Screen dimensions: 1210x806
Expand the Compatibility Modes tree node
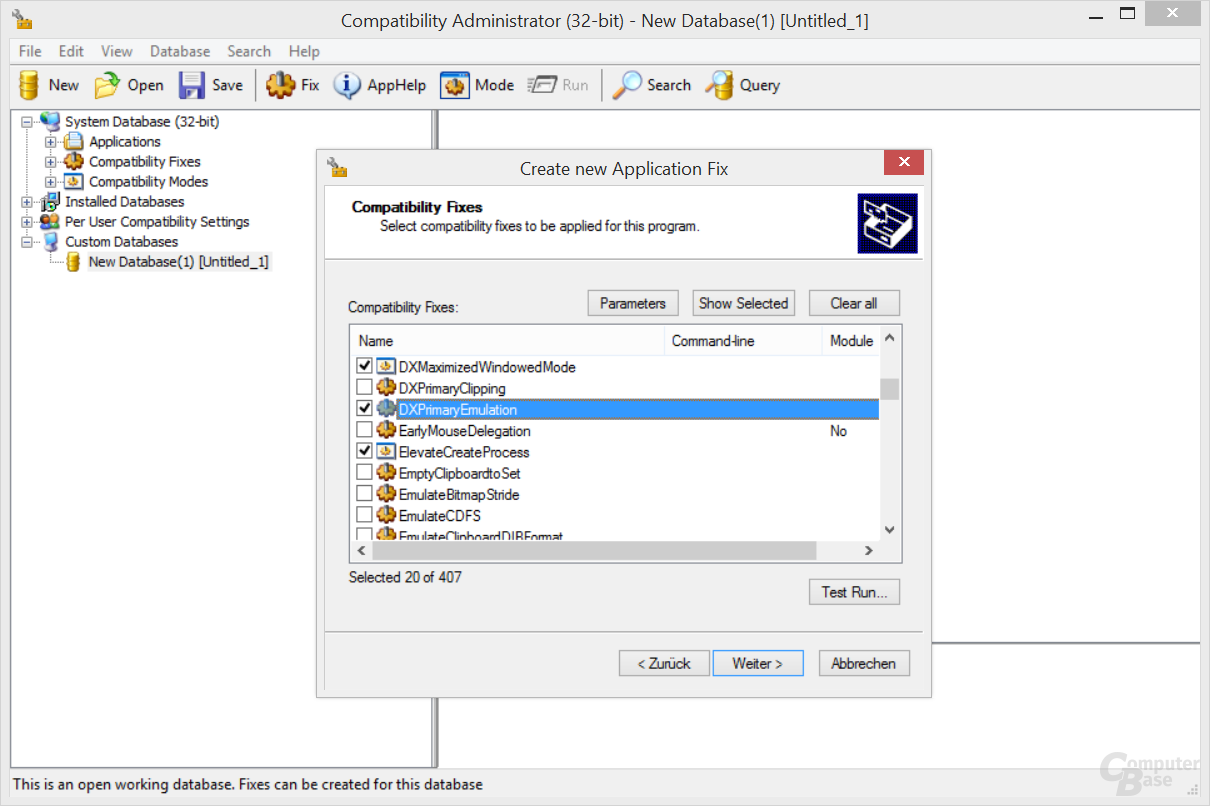pos(51,182)
